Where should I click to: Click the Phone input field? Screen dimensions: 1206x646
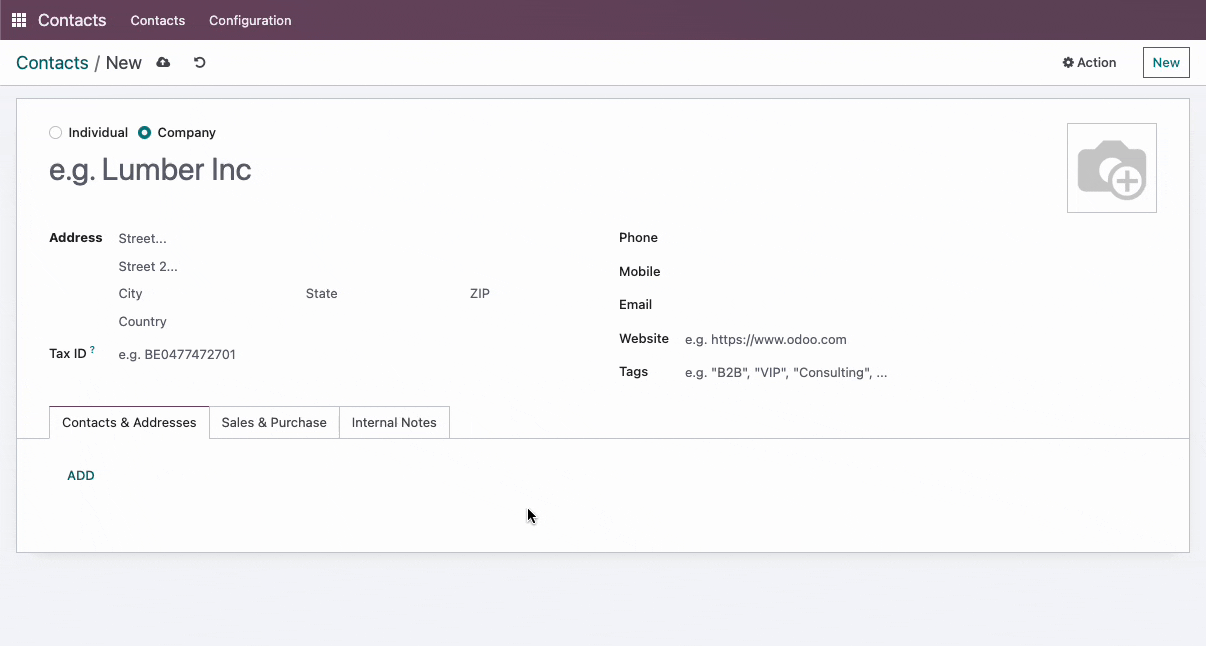(x=920, y=238)
